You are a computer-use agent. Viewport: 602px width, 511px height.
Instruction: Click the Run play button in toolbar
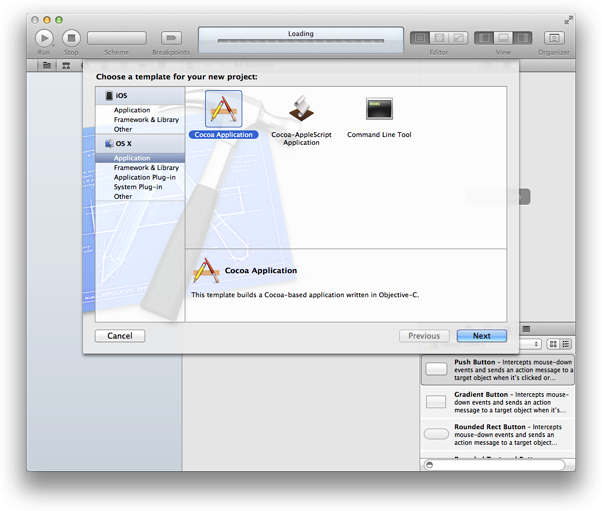44,38
